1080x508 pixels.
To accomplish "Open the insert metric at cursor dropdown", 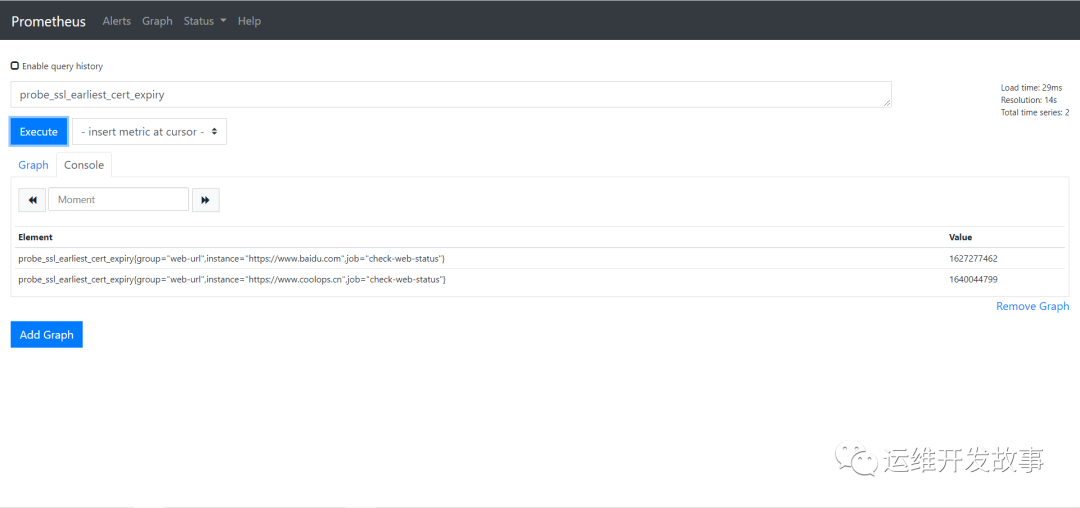I will click(149, 131).
